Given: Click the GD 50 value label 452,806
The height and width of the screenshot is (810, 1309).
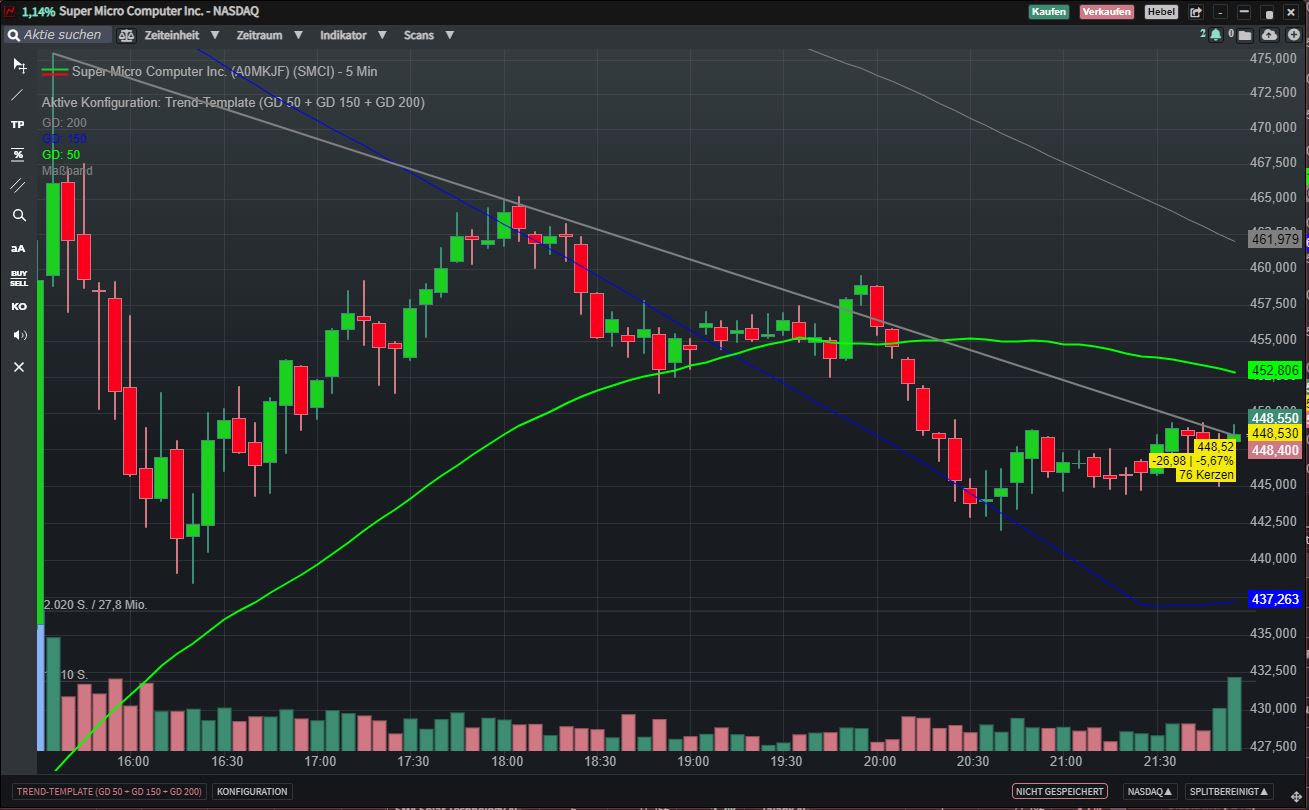Looking at the screenshot, I should pos(1275,371).
